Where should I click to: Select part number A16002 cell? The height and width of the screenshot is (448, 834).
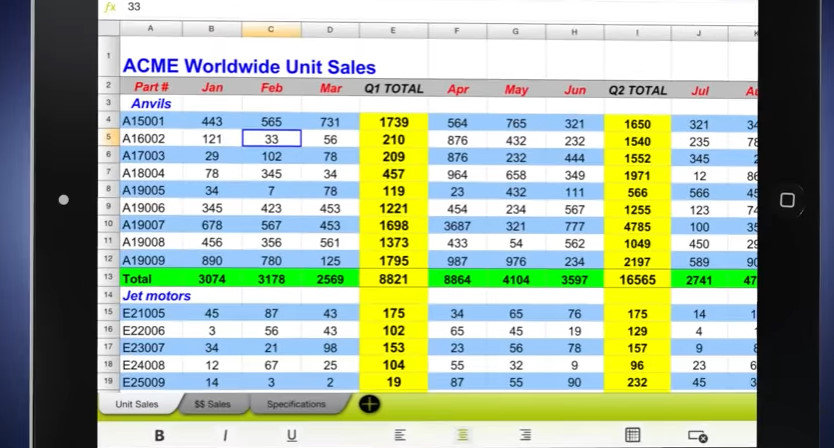[151, 138]
